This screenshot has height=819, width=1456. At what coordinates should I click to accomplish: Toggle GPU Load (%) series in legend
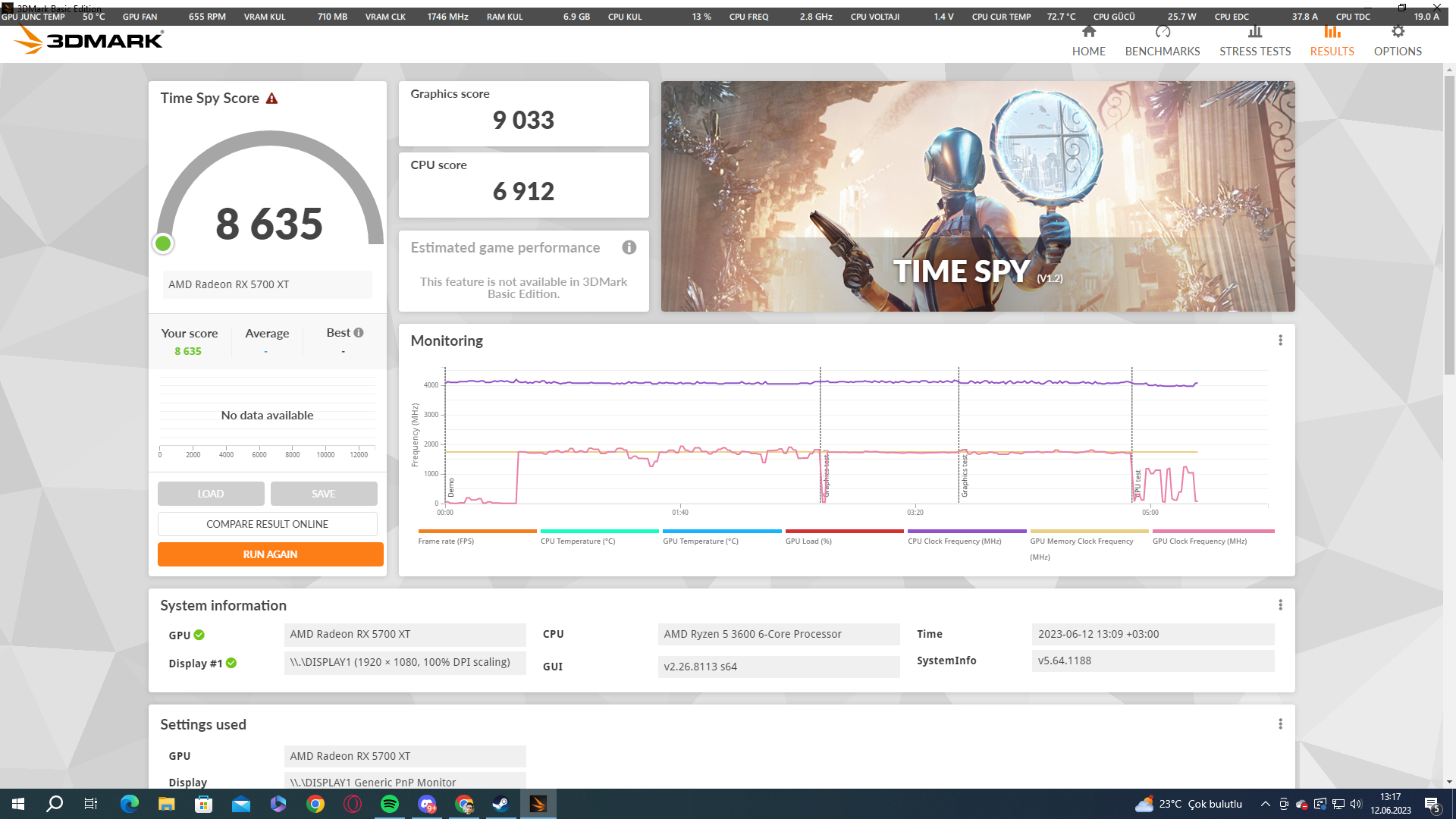808,541
